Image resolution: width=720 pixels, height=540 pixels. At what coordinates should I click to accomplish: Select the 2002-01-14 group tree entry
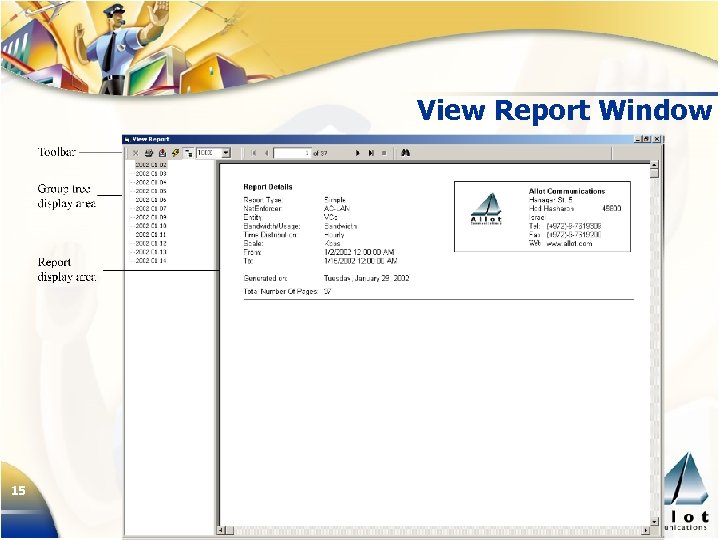pyautogui.click(x=151, y=261)
